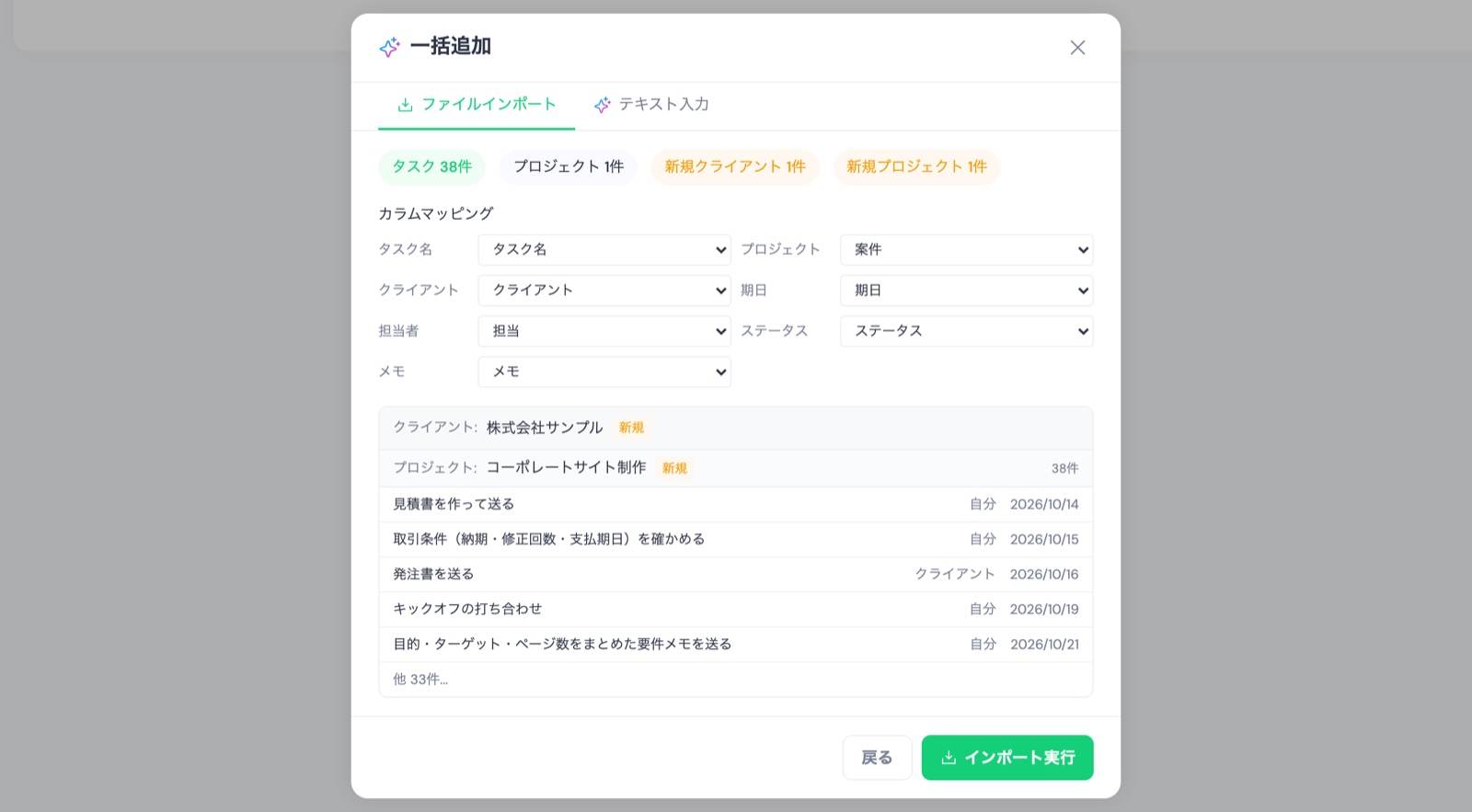Open the プロジェクト mapping dropdown showing 案件
The image size is (1472, 812).
(x=967, y=250)
